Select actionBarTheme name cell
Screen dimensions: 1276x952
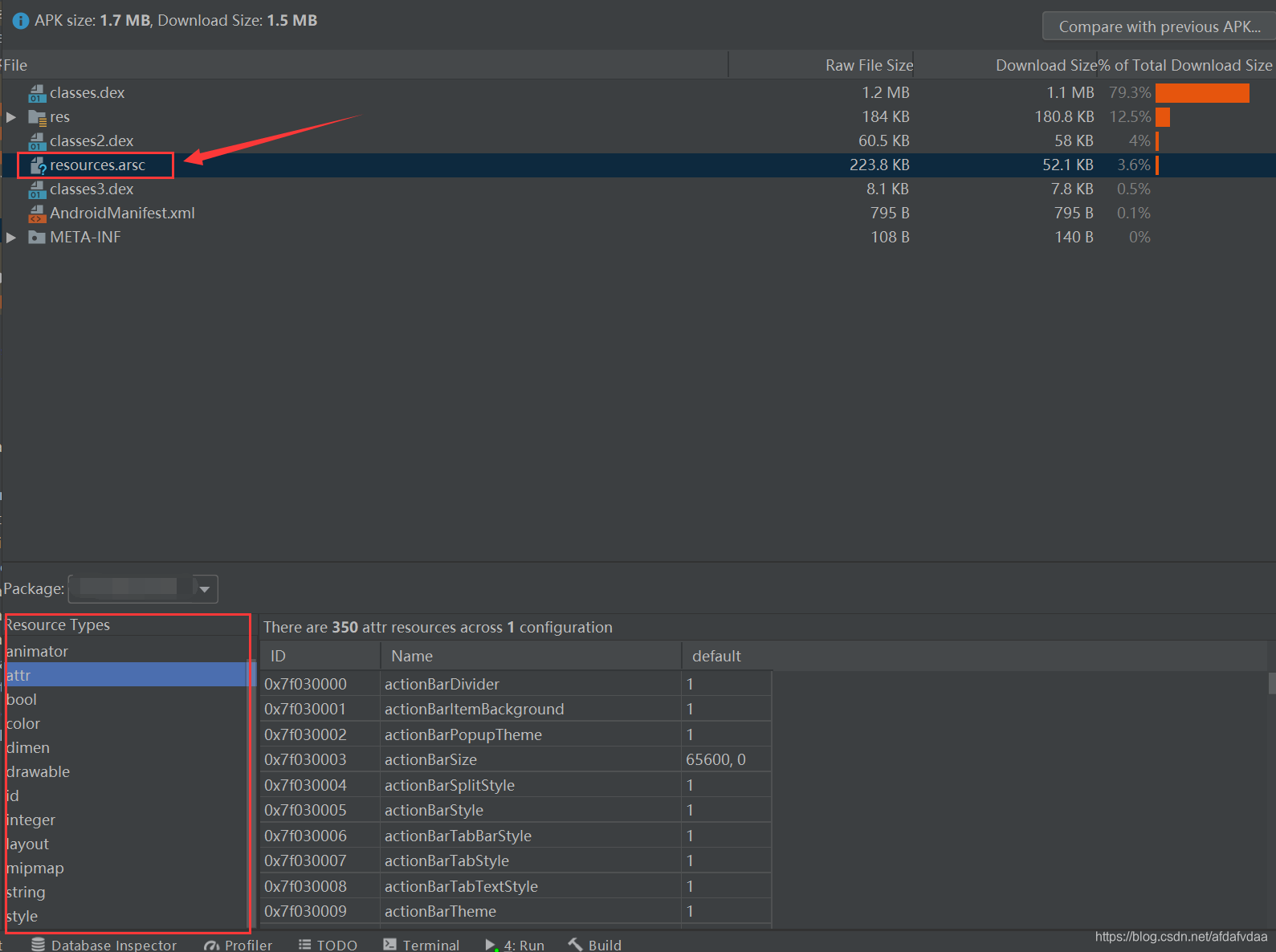pos(532,911)
